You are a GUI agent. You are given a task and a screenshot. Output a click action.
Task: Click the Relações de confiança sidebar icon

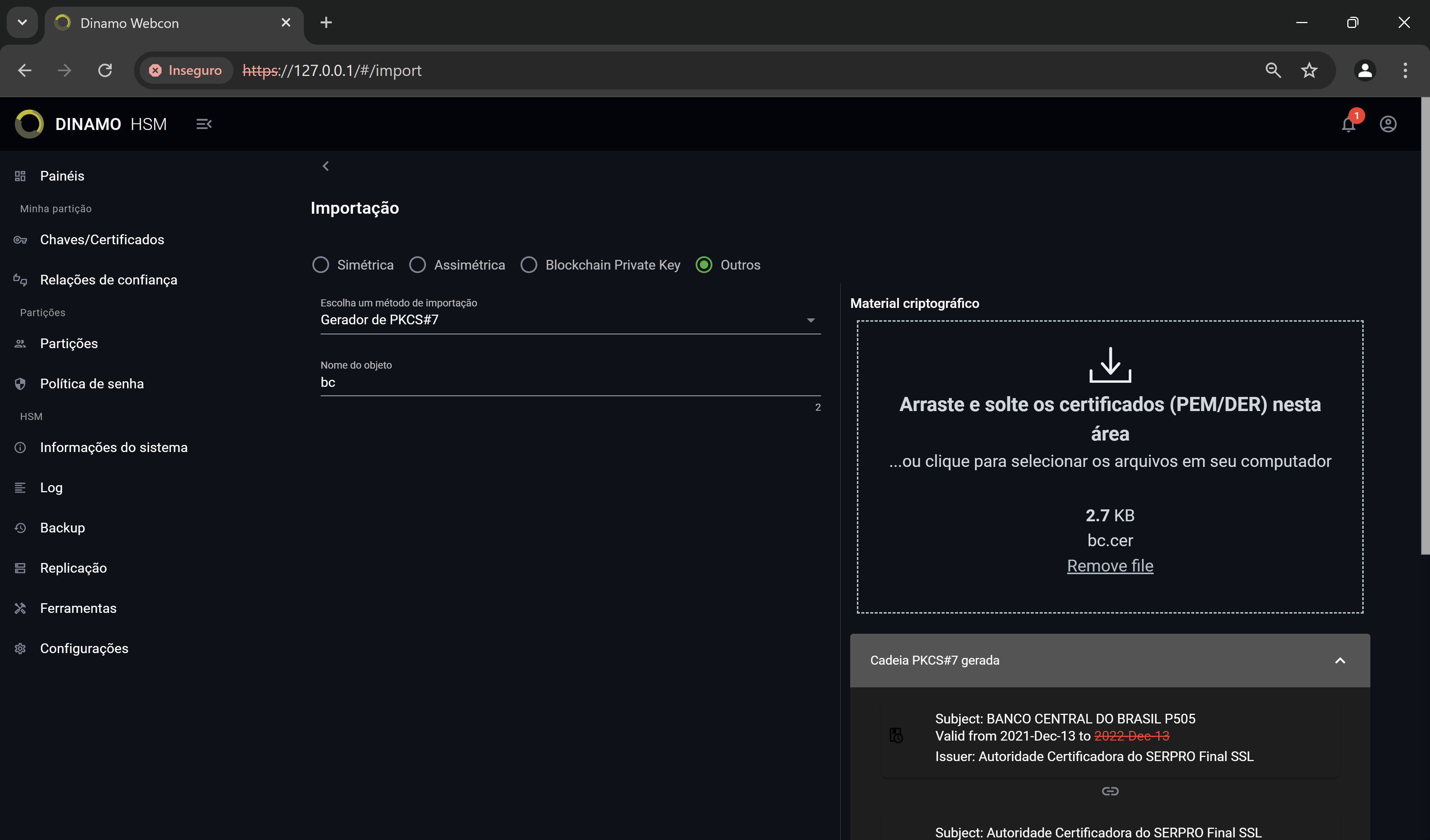21,279
